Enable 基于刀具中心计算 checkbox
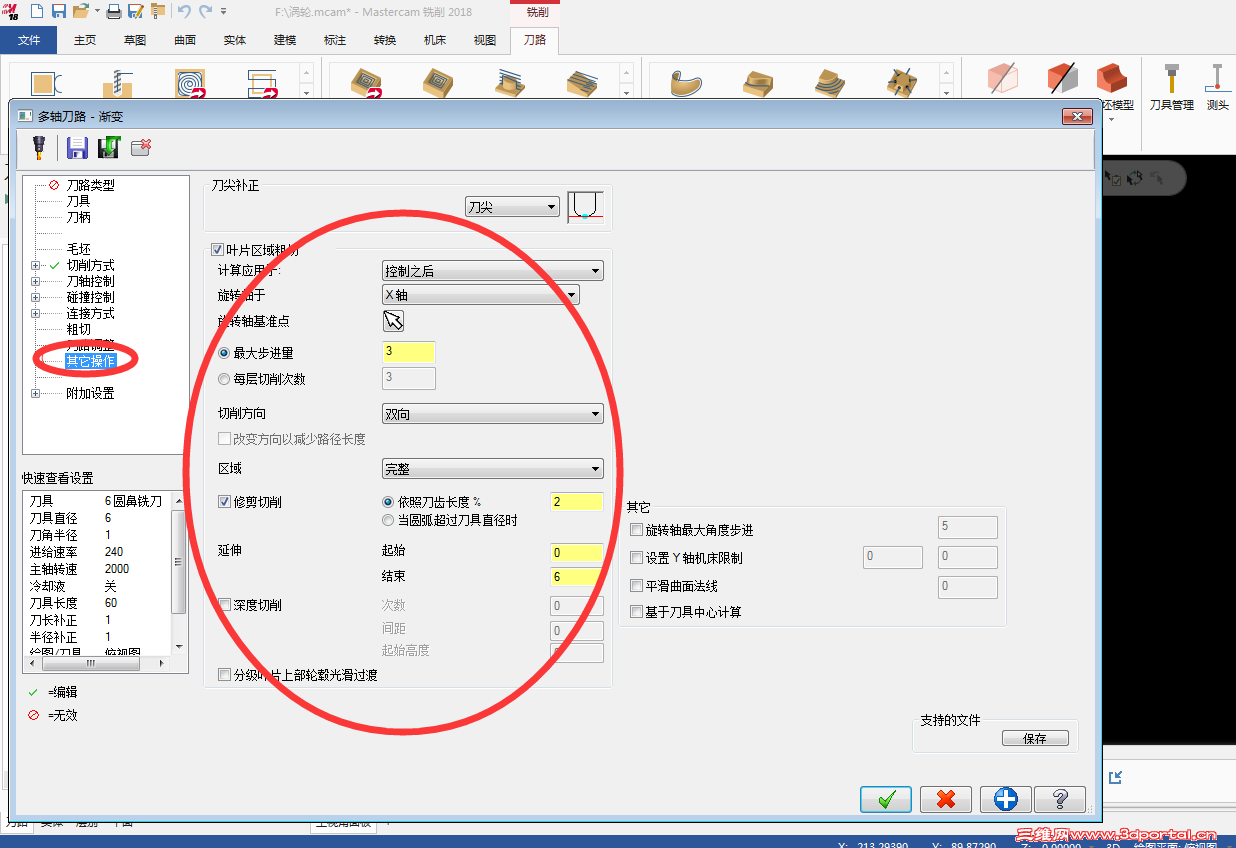Viewport: 1236px width, 848px height. click(636, 612)
